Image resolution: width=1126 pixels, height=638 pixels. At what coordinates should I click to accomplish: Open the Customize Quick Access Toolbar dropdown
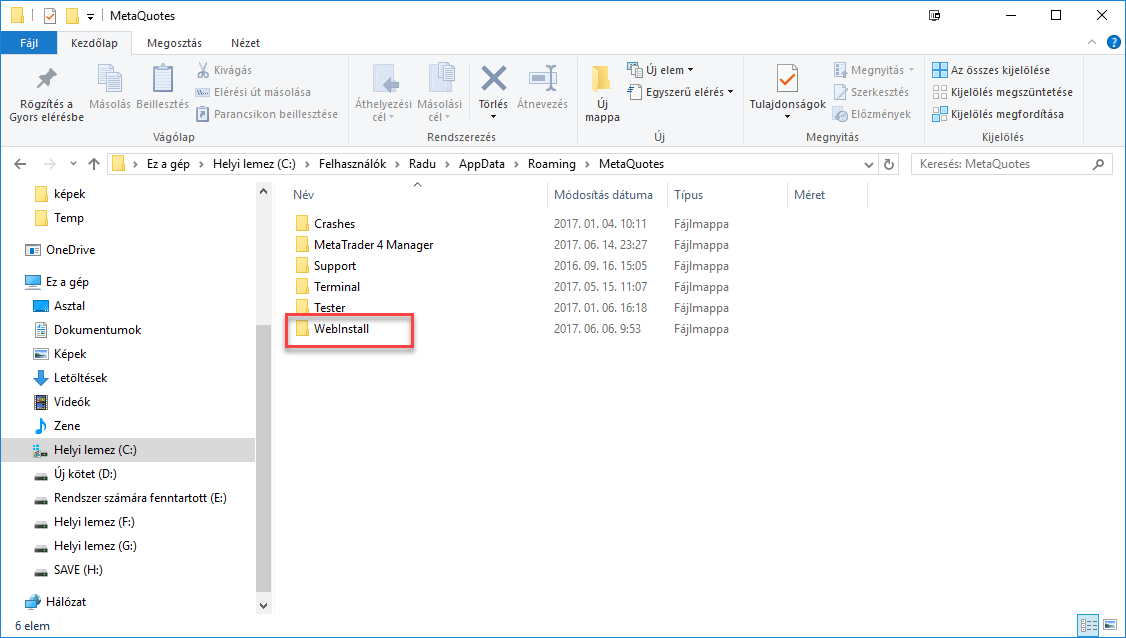[90, 16]
